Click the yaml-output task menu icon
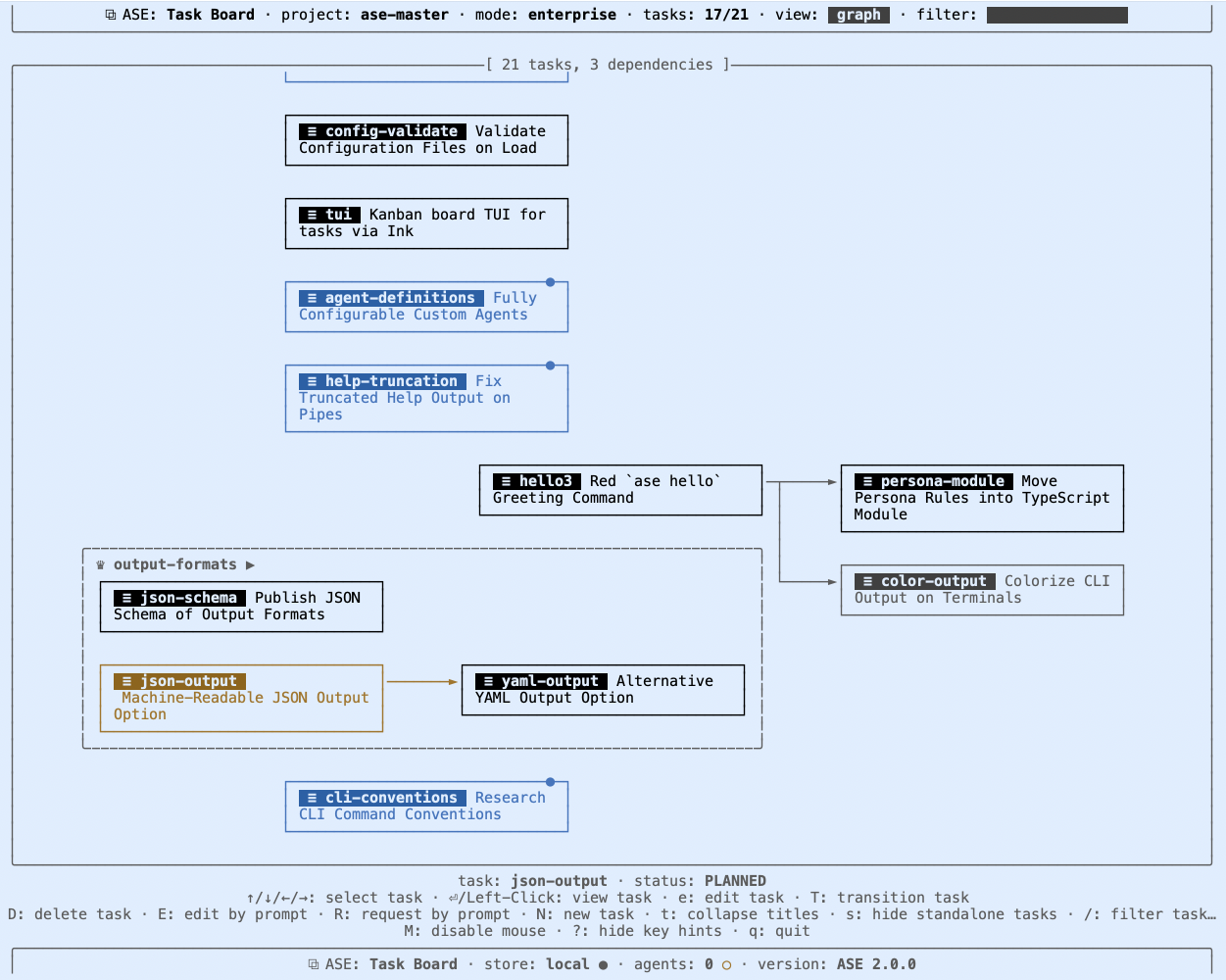Image resolution: width=1226 pixels, height=980 pixels. [x=489, y=681]
